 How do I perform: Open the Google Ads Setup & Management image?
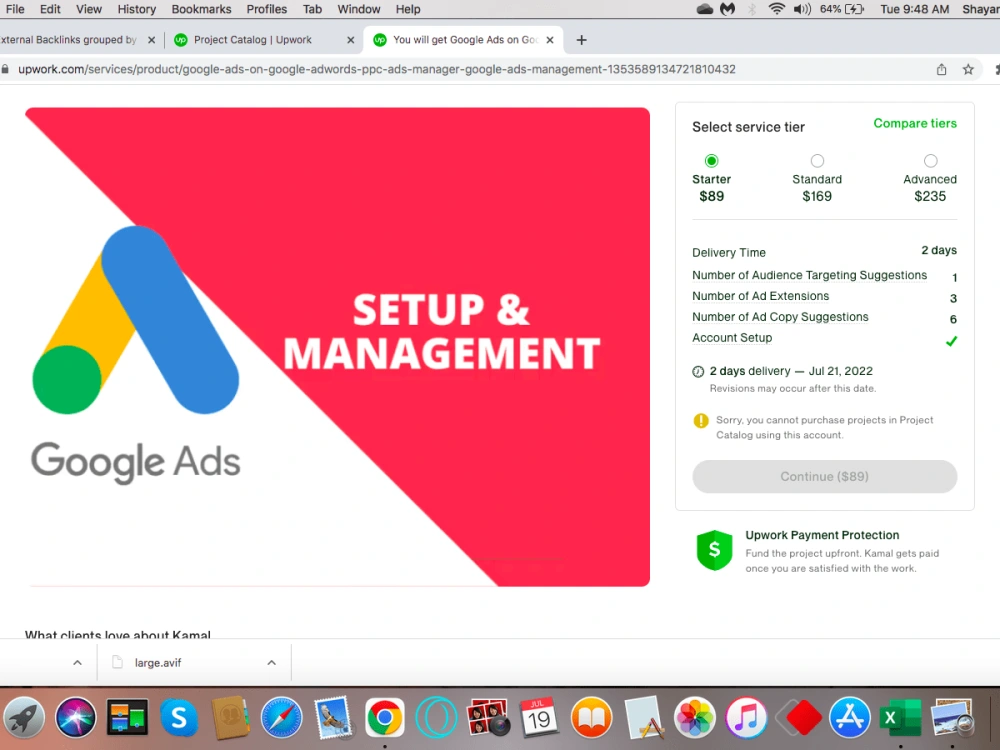click(337, 347)
